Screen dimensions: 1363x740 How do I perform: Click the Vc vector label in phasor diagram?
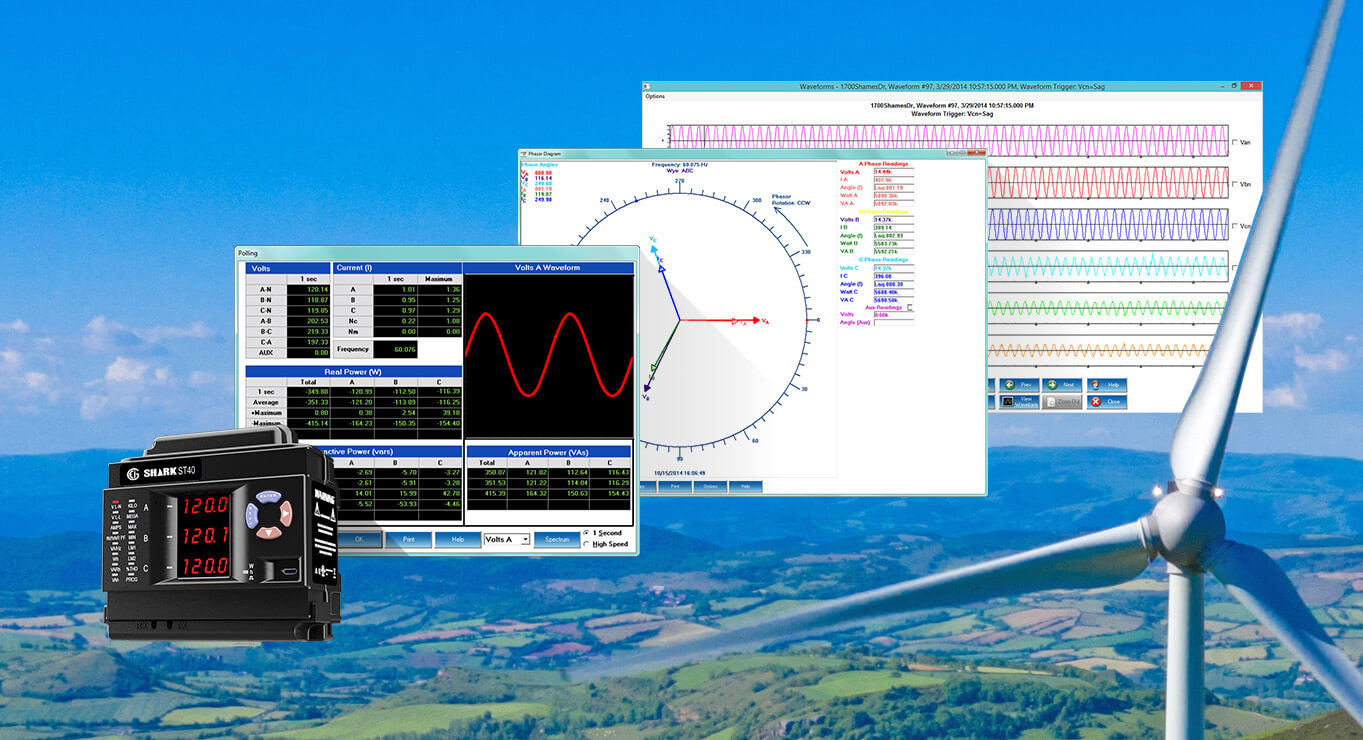coord(653,240)
